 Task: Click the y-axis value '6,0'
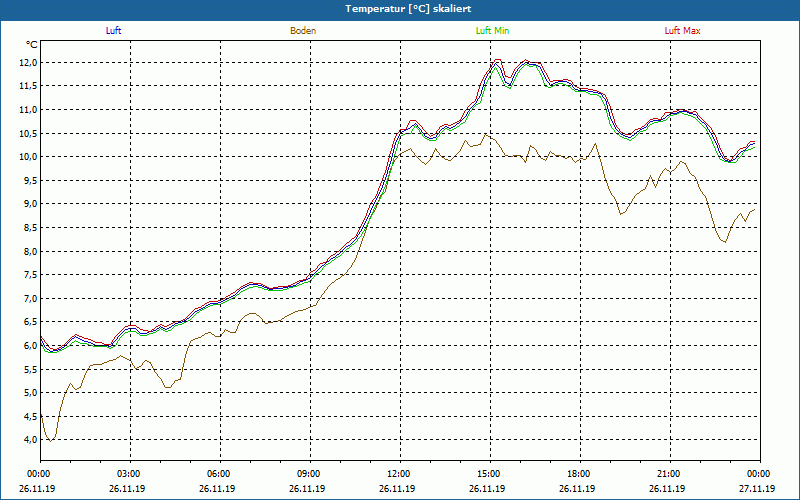click(30, 346)
